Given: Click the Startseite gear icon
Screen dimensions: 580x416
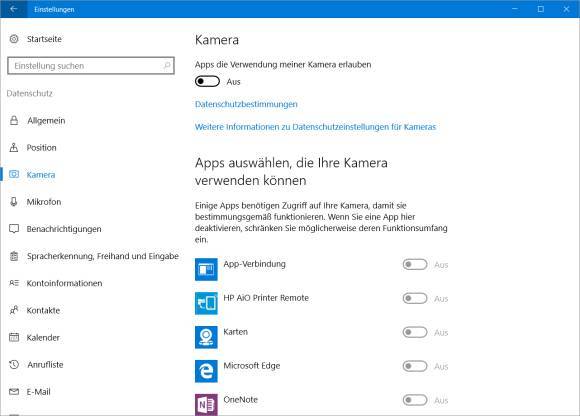Looking at the screenshot, I should 14,39.
